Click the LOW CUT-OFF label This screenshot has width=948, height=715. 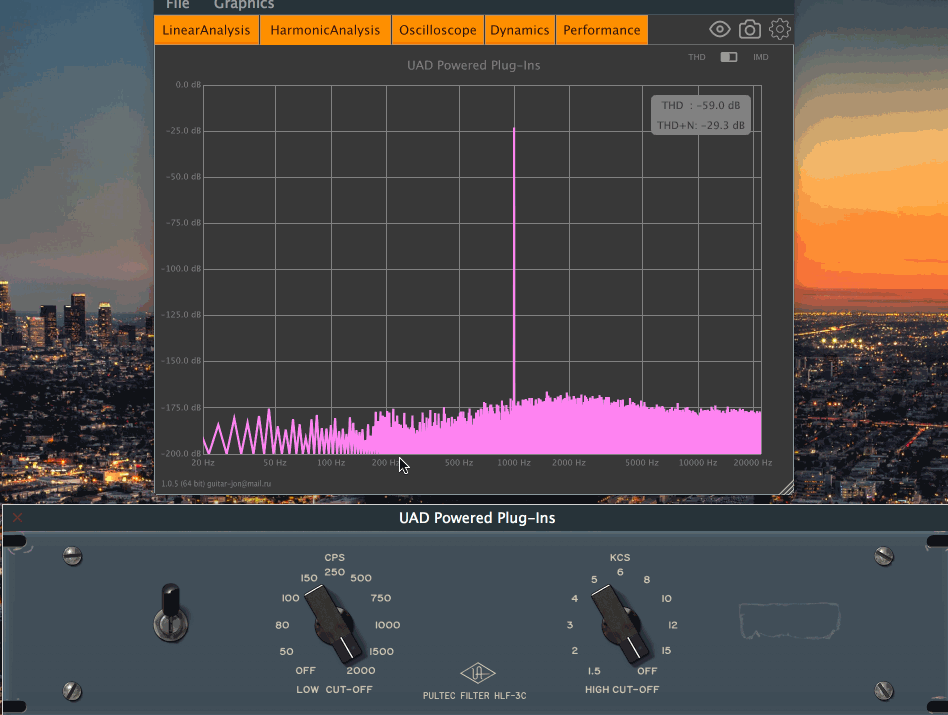pyautogui.click(x=334, y=690)
